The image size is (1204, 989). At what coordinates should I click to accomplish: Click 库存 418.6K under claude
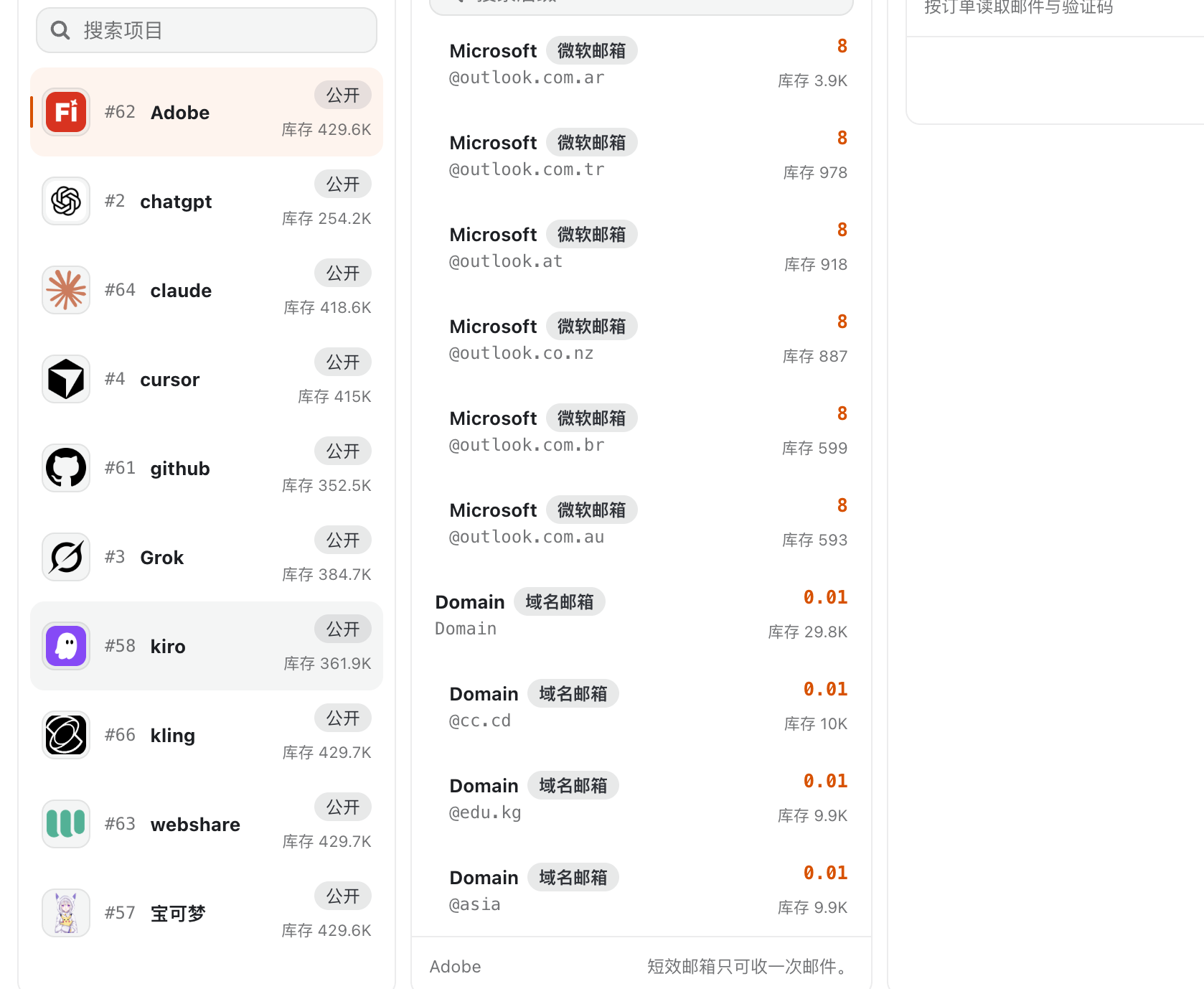(327, 307)
